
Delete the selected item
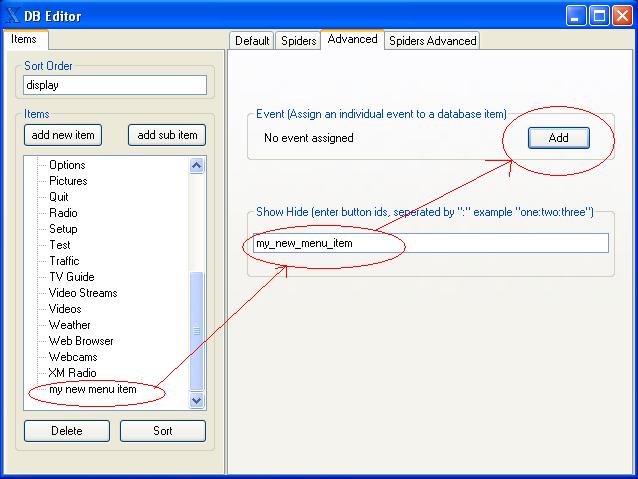click(67, 431)
